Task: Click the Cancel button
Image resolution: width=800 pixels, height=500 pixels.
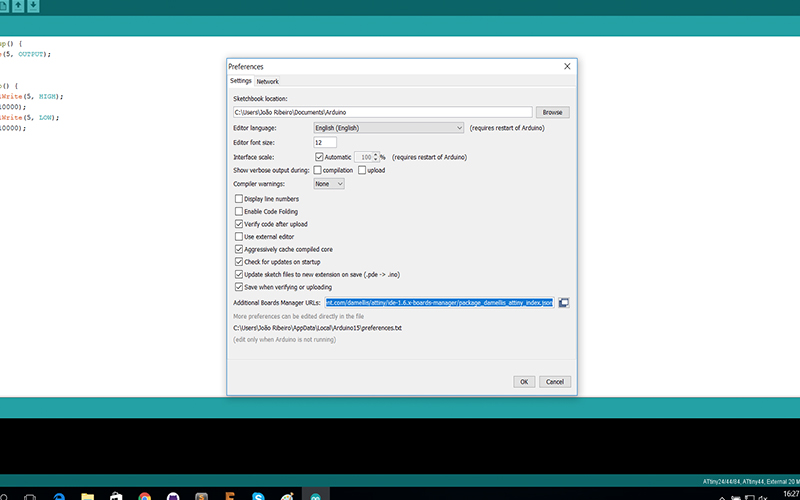Action: coord(555,382)
